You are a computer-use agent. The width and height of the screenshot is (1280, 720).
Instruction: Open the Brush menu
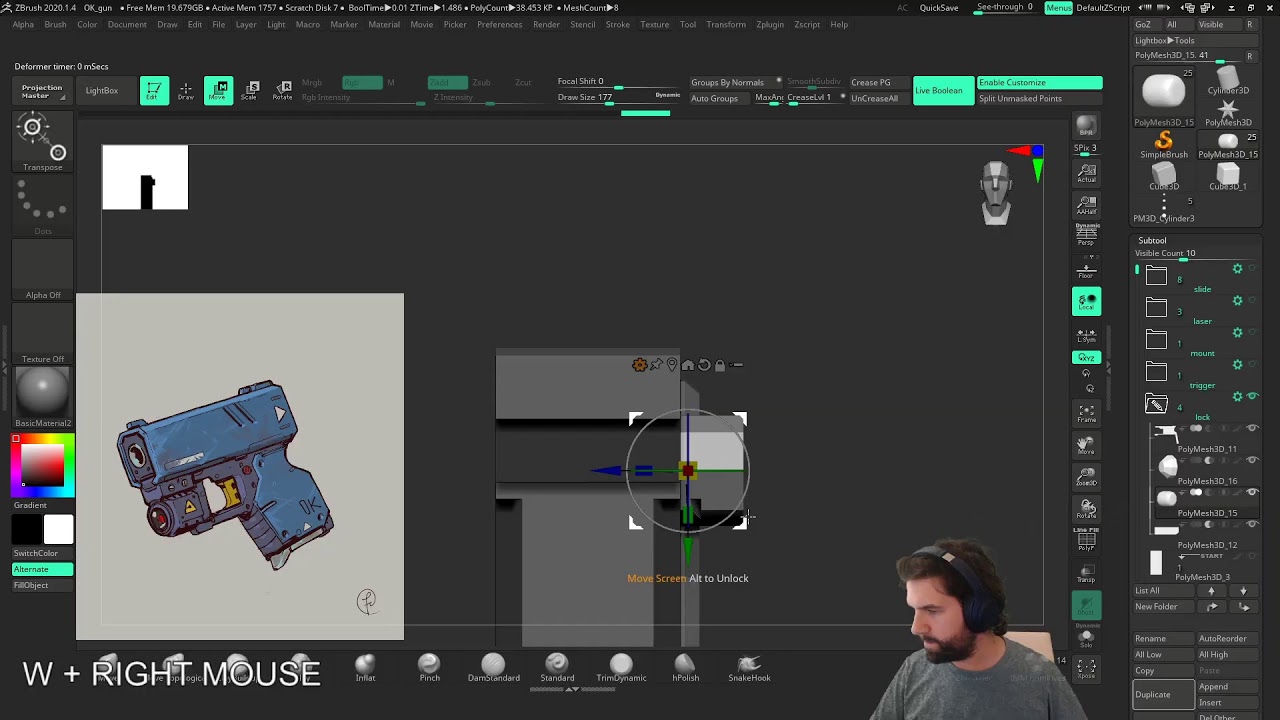55,24
